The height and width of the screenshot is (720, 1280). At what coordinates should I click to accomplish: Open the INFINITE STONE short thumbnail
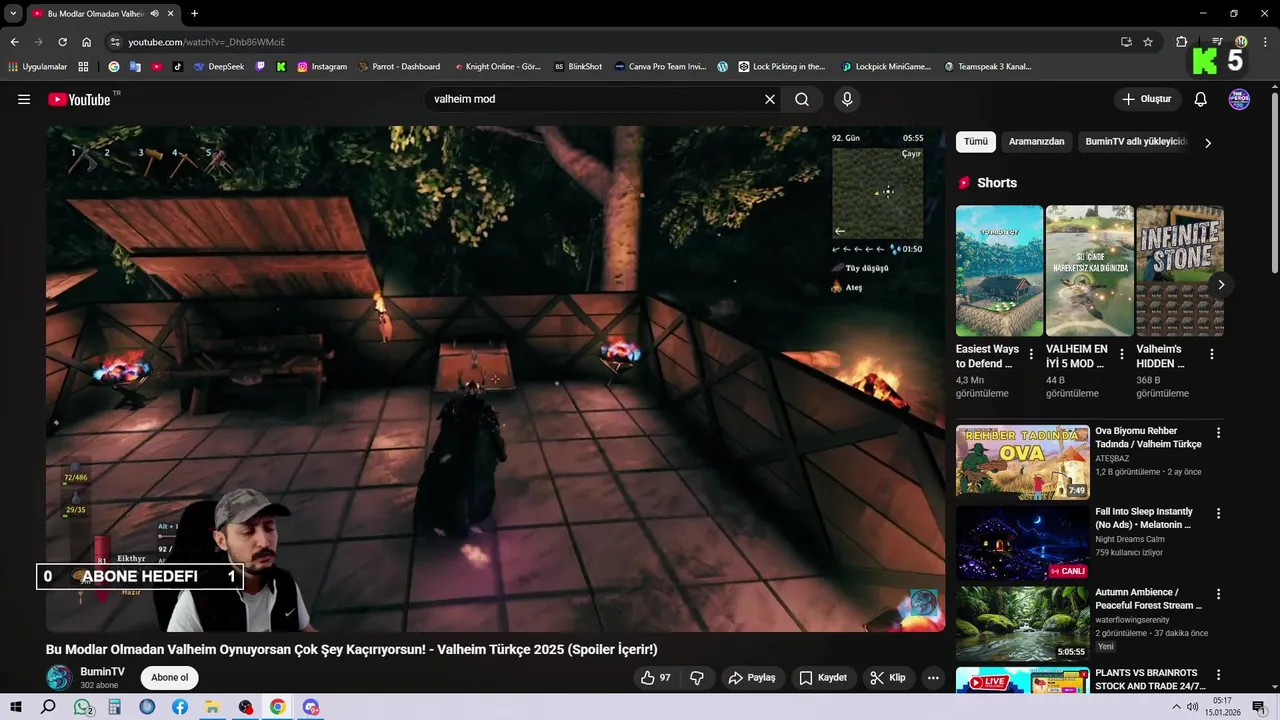click(1180, 271)
